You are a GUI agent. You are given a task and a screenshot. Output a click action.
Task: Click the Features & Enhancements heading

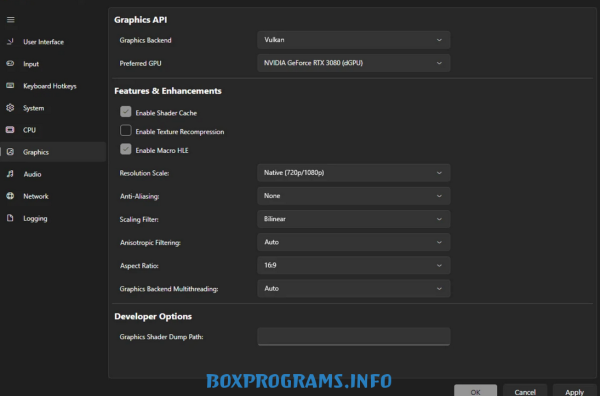pos(168,91)
